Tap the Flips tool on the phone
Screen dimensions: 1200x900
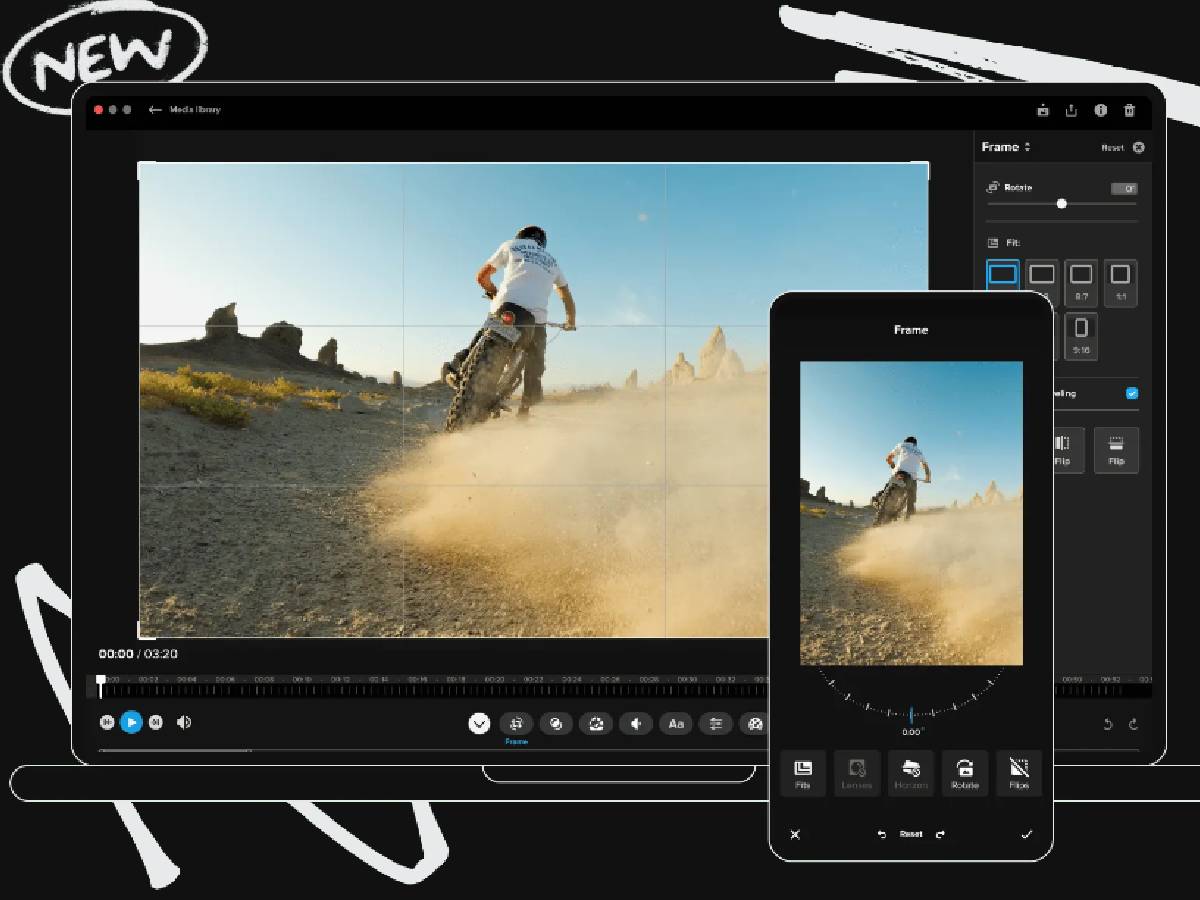pyautogui.click(x=1018, y=772)
